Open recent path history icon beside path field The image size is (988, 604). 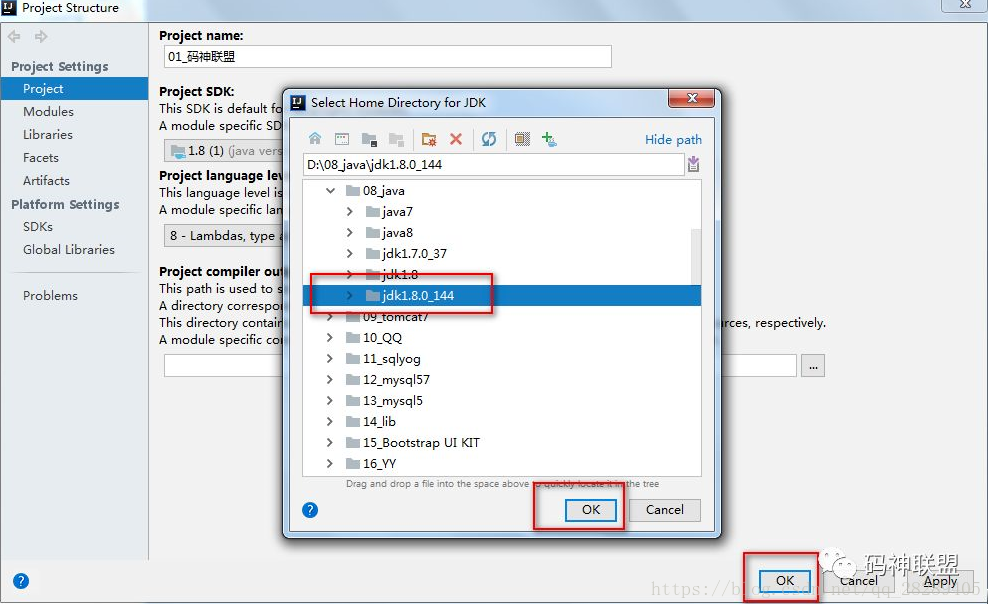(694, 164)
